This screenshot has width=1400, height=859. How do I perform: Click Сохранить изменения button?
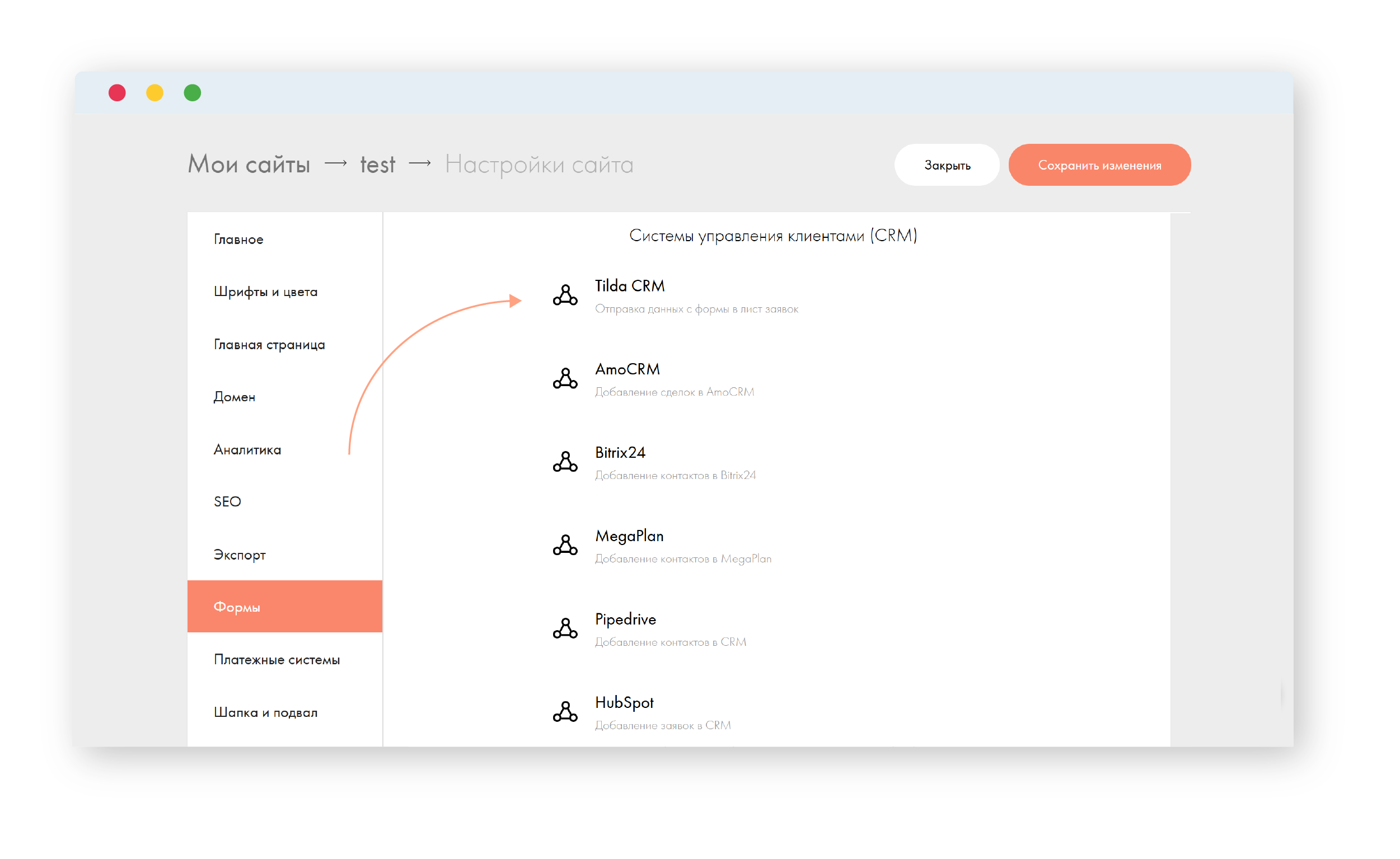pos(1099,165)
